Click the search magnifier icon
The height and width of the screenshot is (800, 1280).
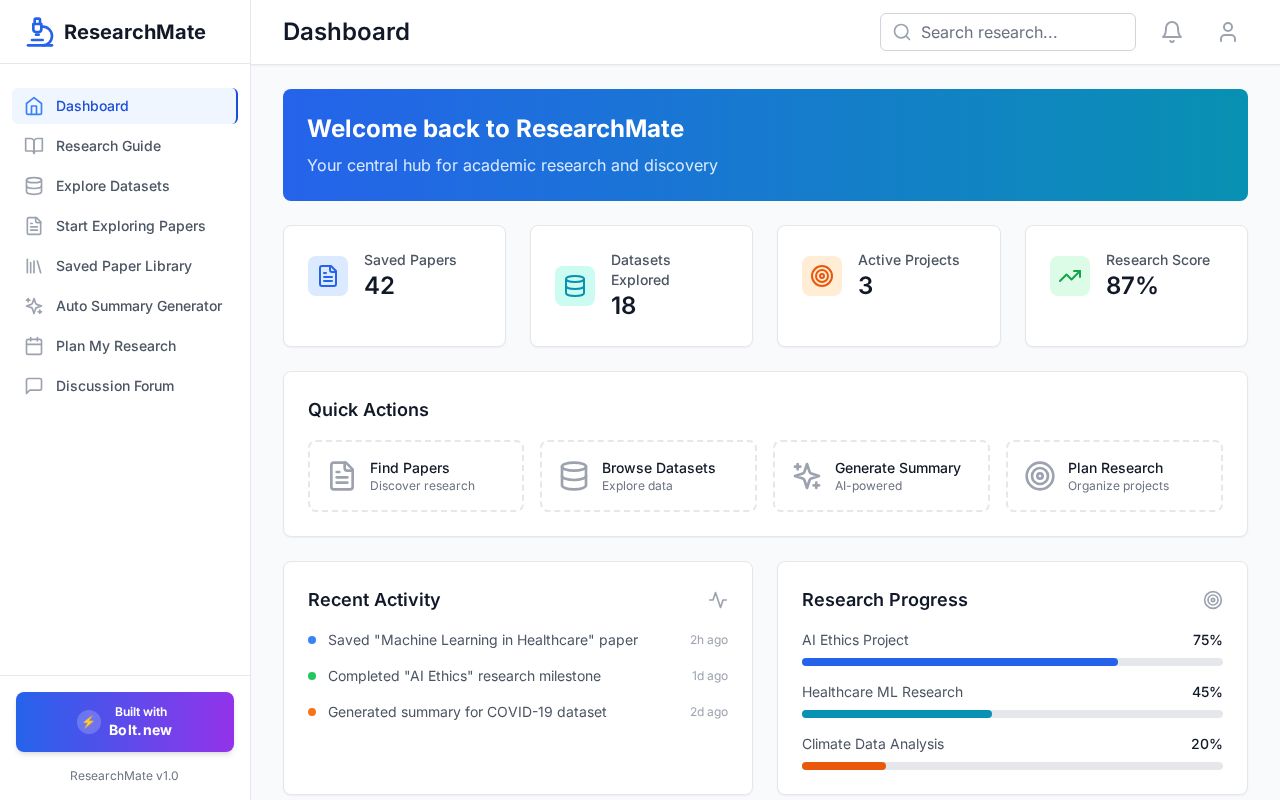pos(902,32)
